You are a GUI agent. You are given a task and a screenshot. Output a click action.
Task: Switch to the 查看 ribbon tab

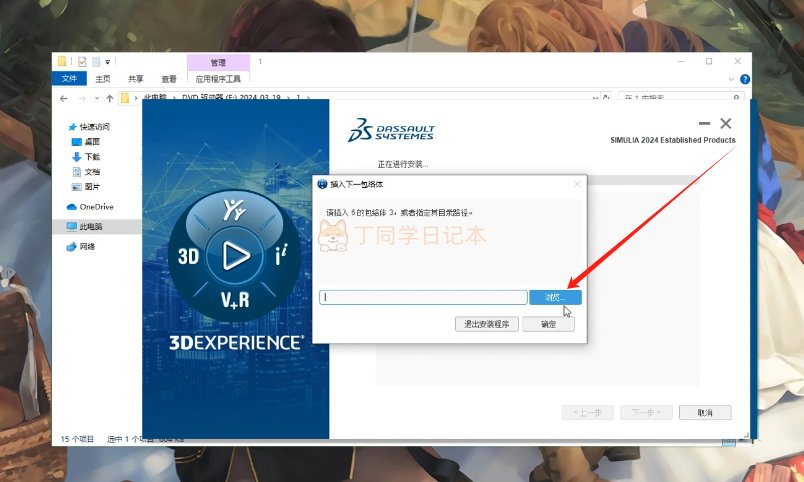tap(168, 79)
